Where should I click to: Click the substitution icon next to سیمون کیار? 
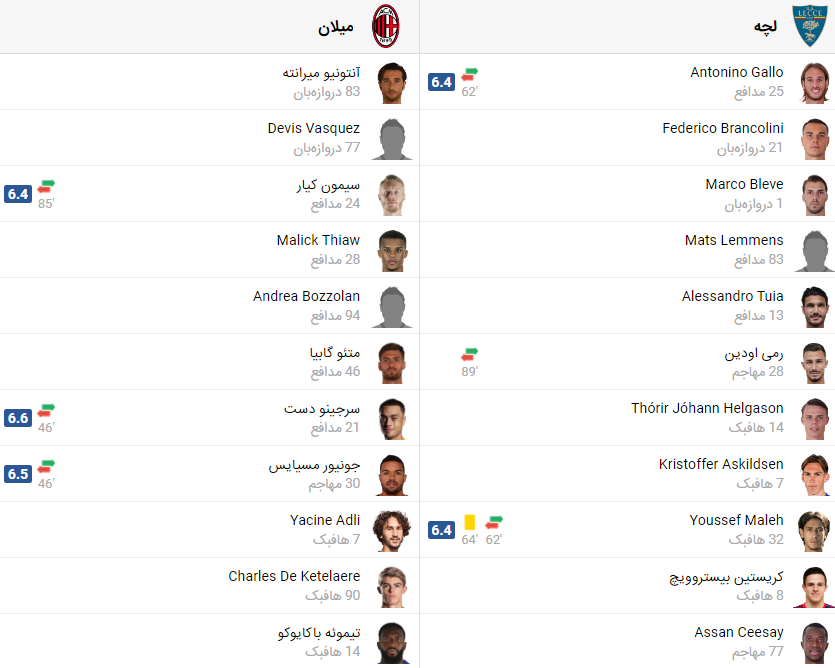(46, 186)
